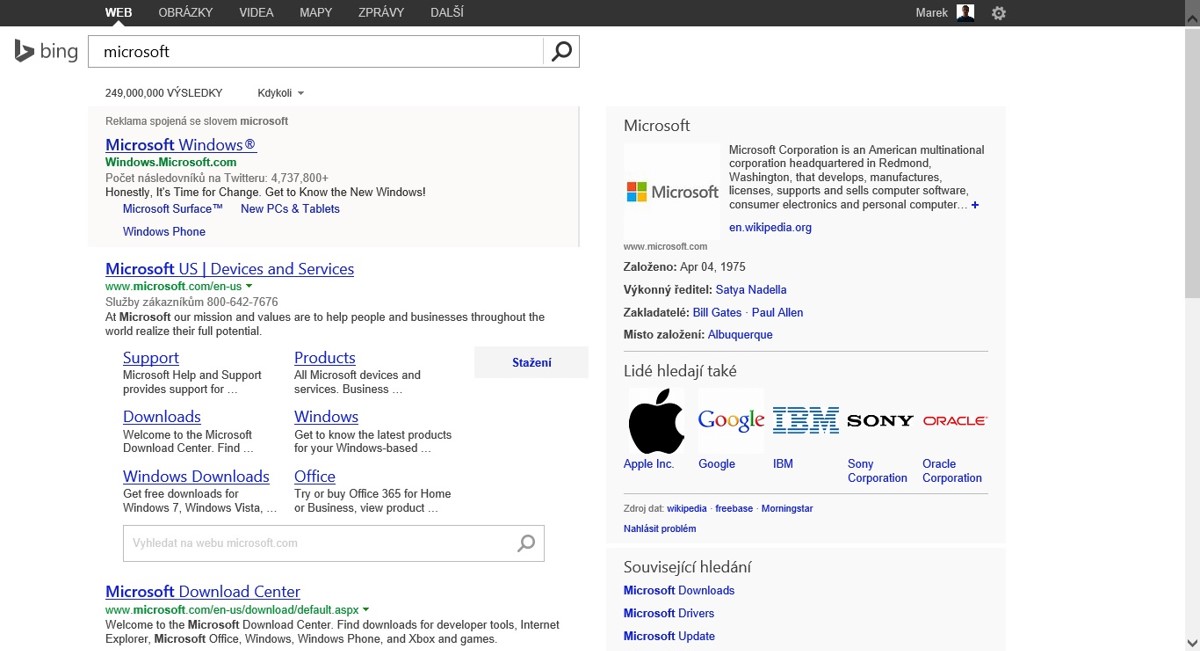
Task: Open the Windows Phone ad link
Action: tap(164, 232)
